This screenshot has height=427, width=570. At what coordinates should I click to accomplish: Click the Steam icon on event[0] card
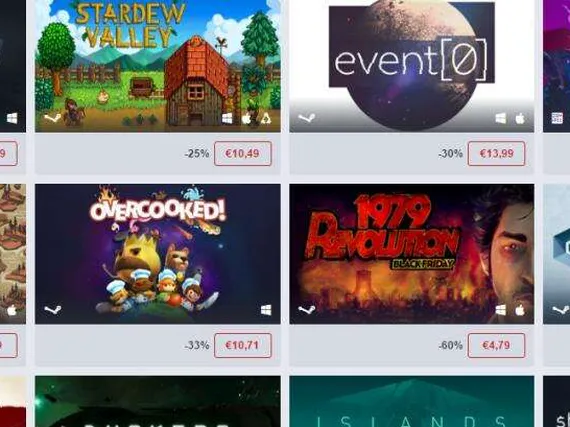306,118
